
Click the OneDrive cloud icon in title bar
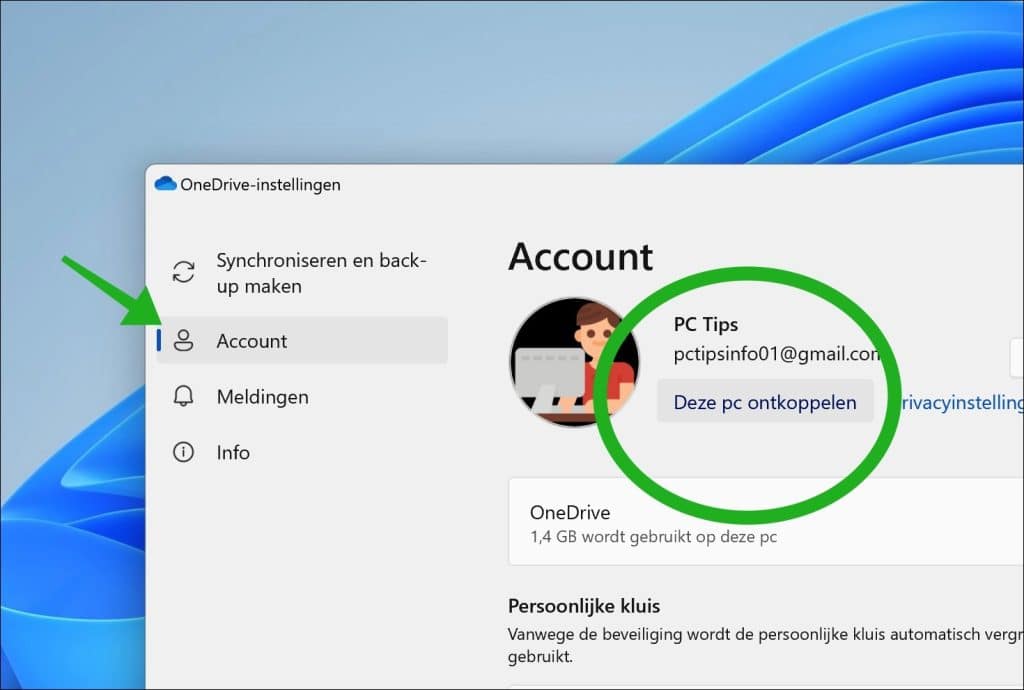165,183
